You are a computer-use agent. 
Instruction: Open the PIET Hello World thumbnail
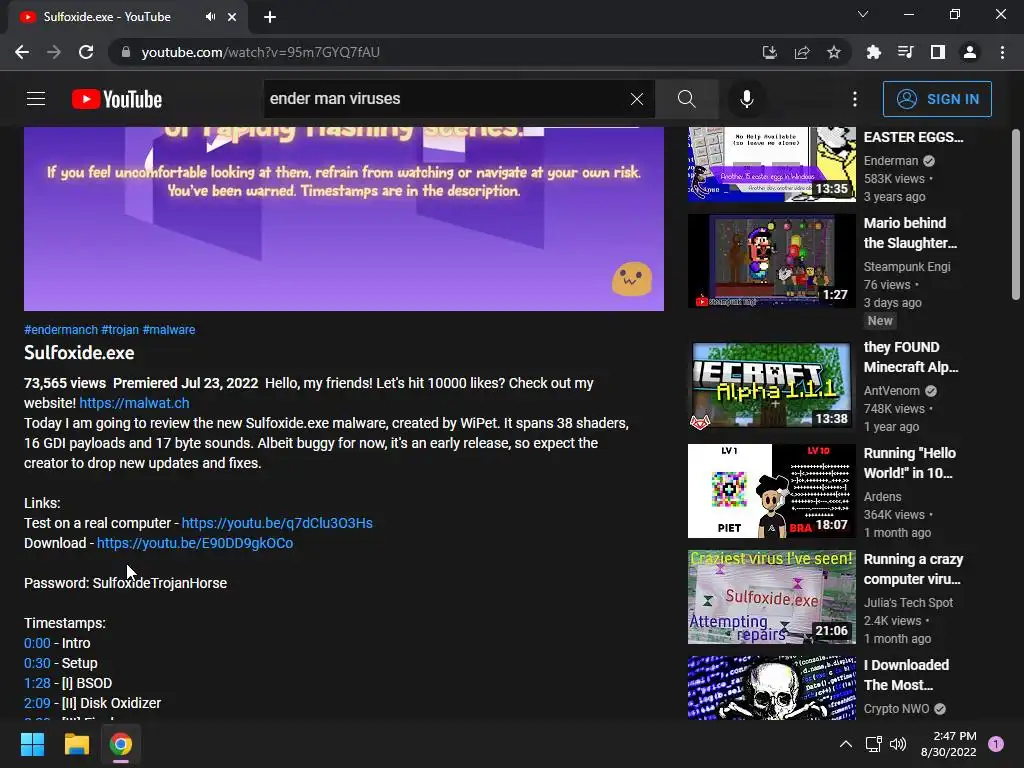tap(771, 491)
